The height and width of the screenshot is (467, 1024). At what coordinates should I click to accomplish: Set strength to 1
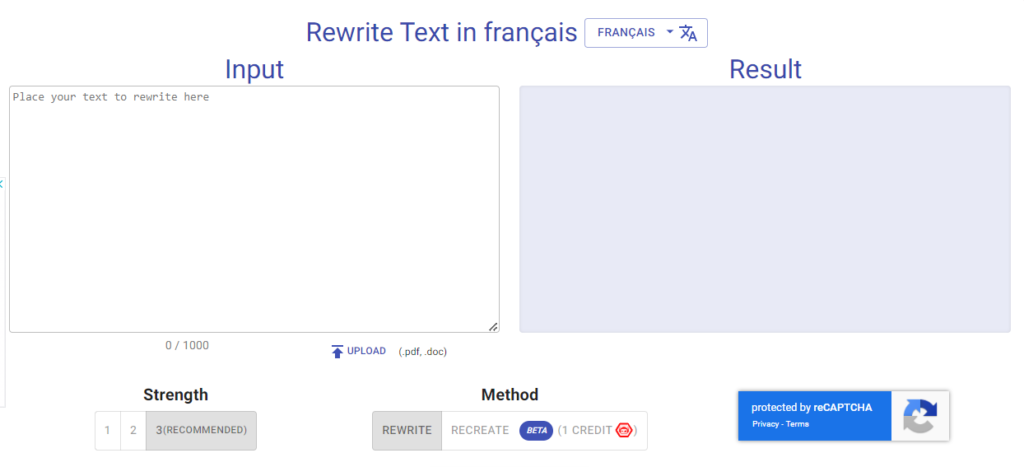pyautogui.click(x=108, y=430)
